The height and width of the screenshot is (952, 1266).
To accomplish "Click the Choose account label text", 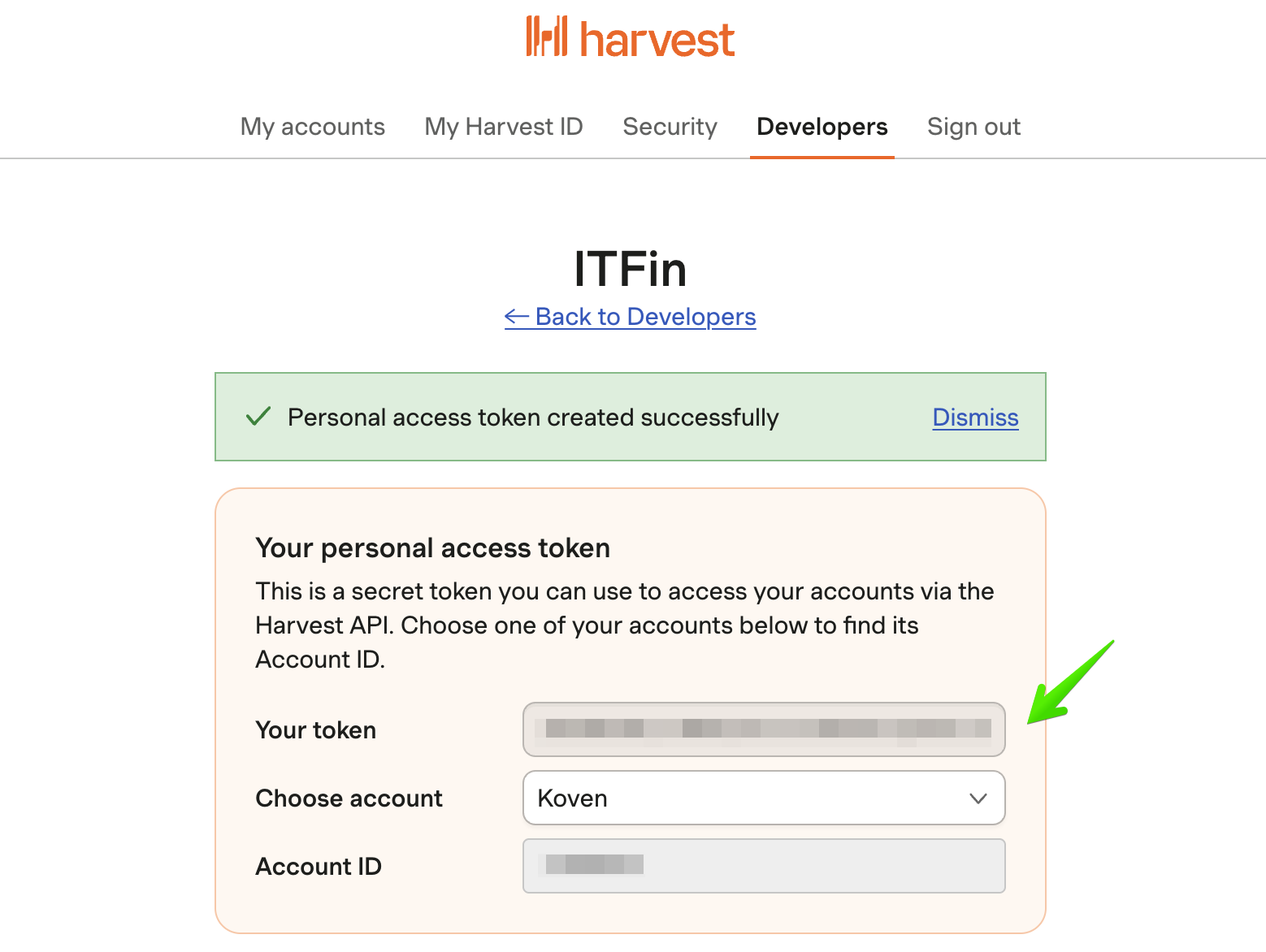I will point(349,798).
